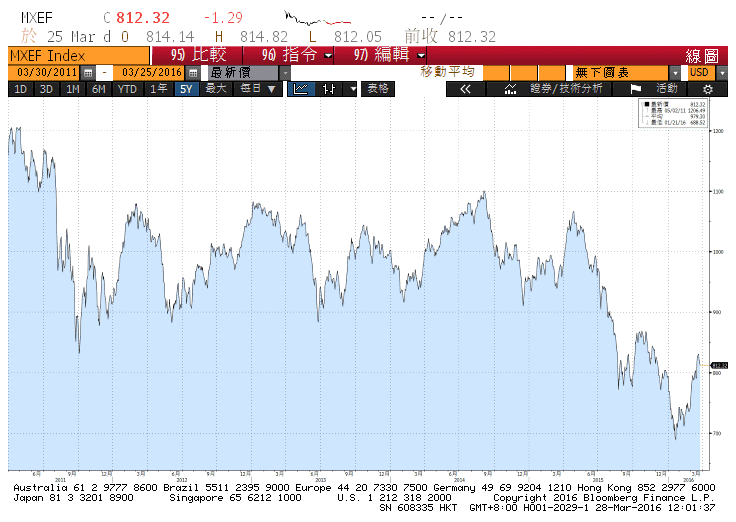Click the 812.32 last price axis label
This screenshot has height=522, width=736.
[x=720, y=365]
